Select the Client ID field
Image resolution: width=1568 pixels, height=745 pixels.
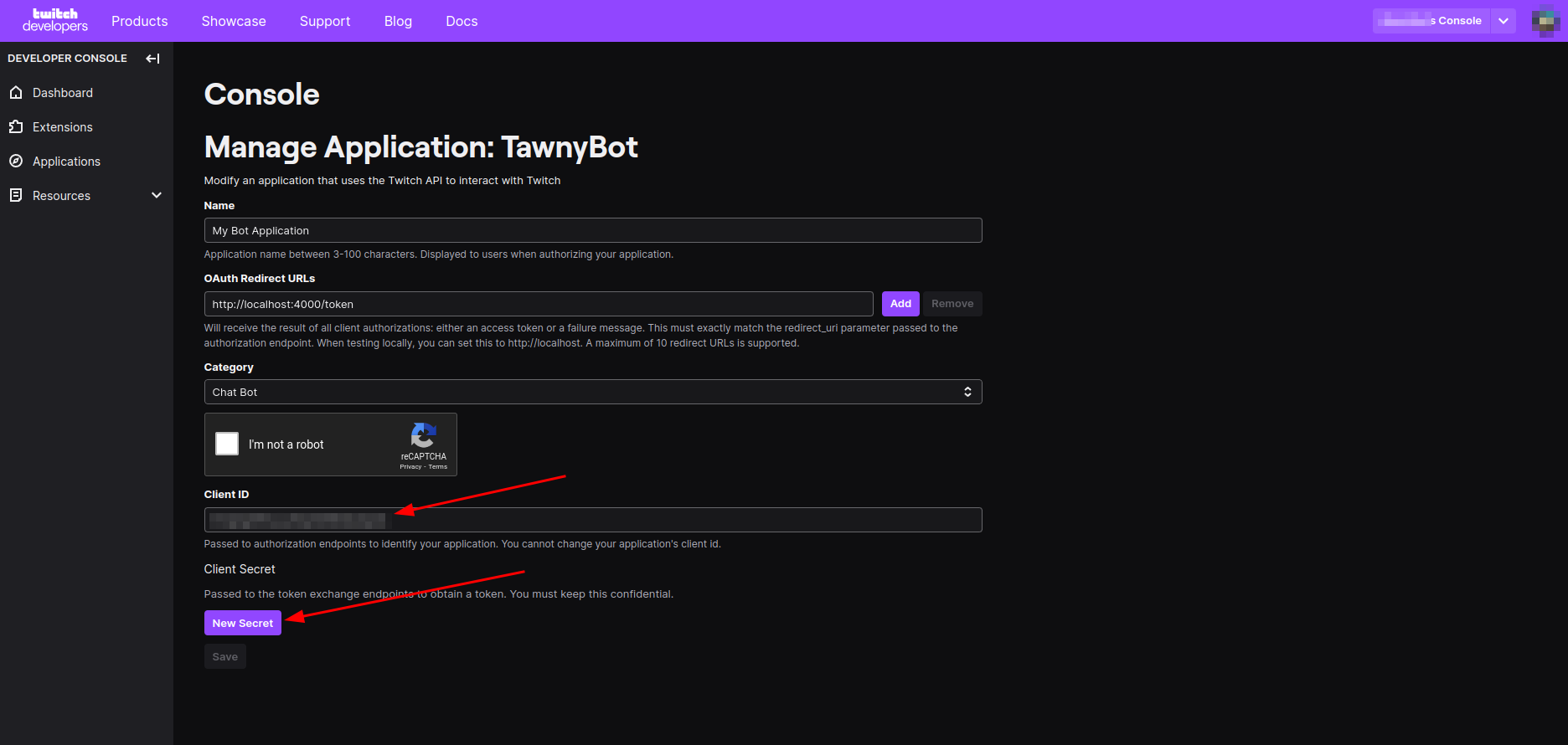coord(593,520)
